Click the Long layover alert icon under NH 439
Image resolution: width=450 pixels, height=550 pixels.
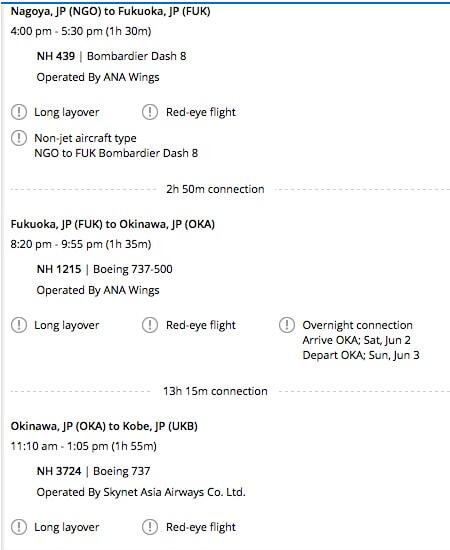point(19,112)
